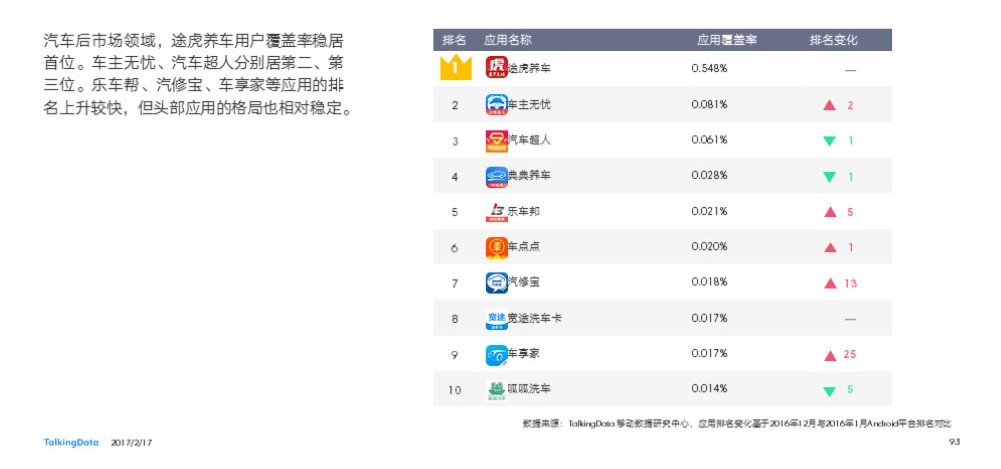This screenshot has height=469, width=1001.
Task: Click the coverage value 0.548%
Action: pyautogui.click(x=709, y=68)
